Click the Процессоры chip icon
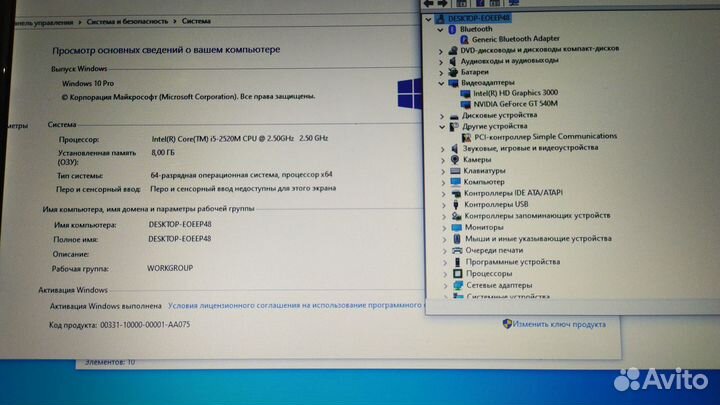Screen dimensions: 720x405 (458, 274)
